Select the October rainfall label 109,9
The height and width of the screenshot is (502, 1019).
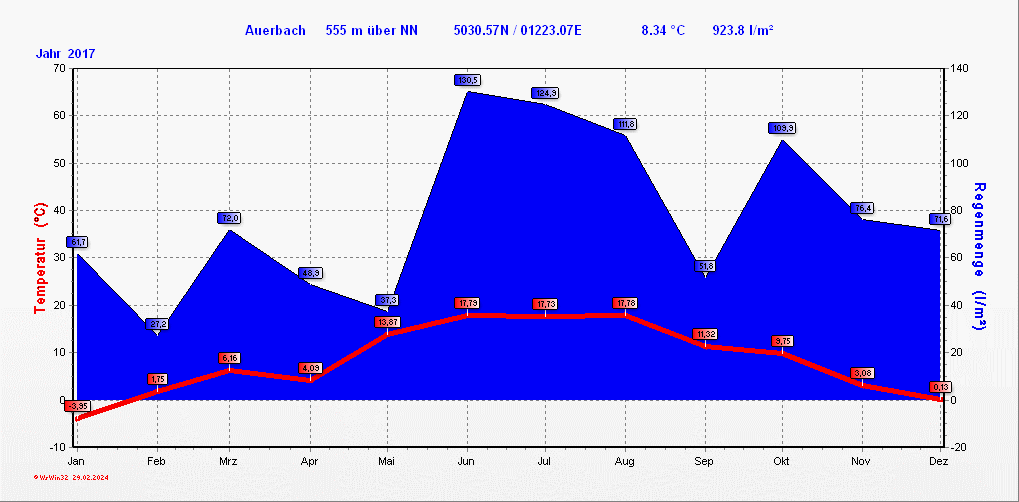click(x=782, y=128)
